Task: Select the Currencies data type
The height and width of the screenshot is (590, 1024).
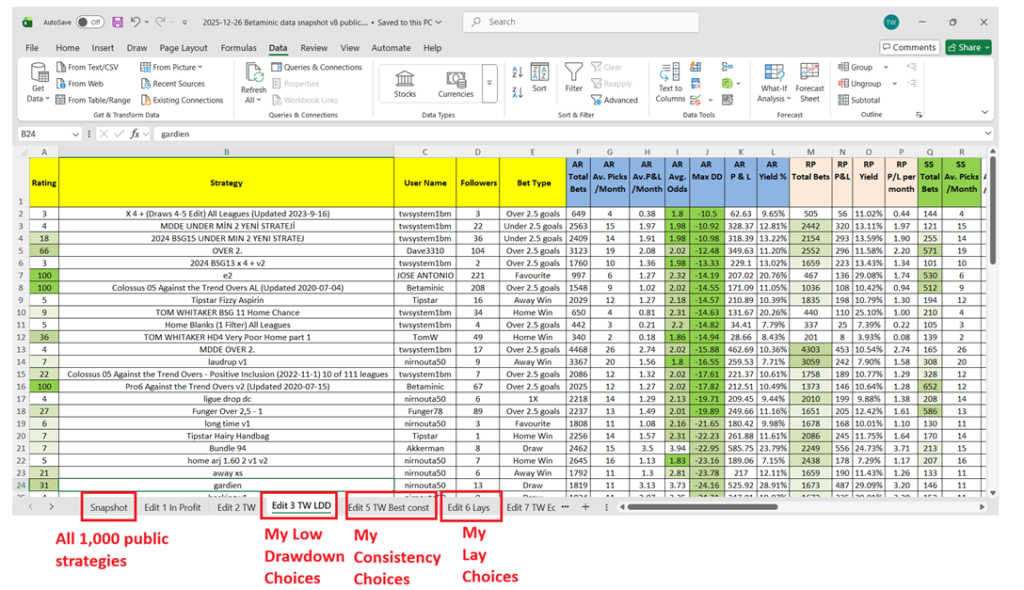Action: (456, 78)
